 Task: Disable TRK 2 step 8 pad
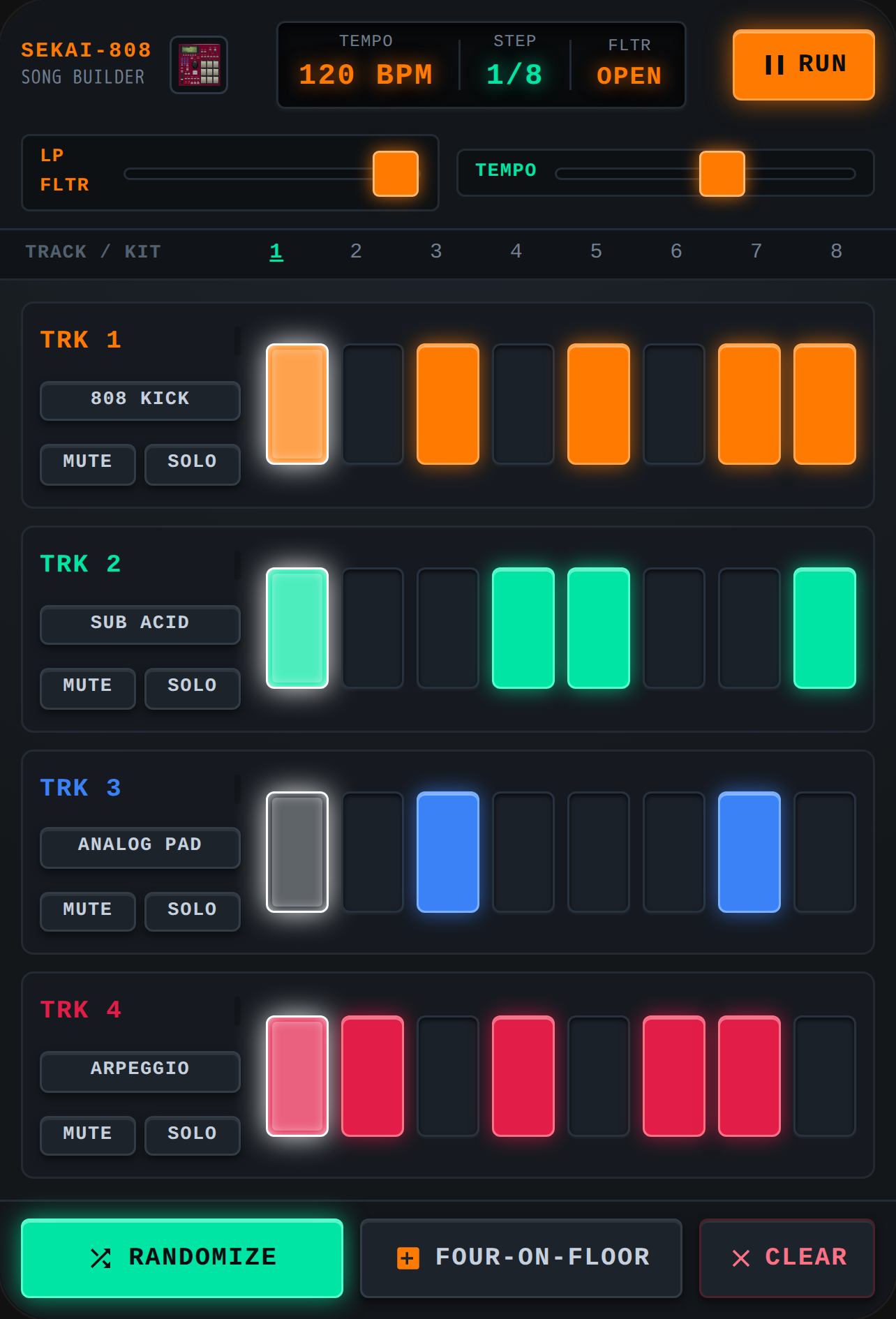pyautogui.click(x=825, y=628)
